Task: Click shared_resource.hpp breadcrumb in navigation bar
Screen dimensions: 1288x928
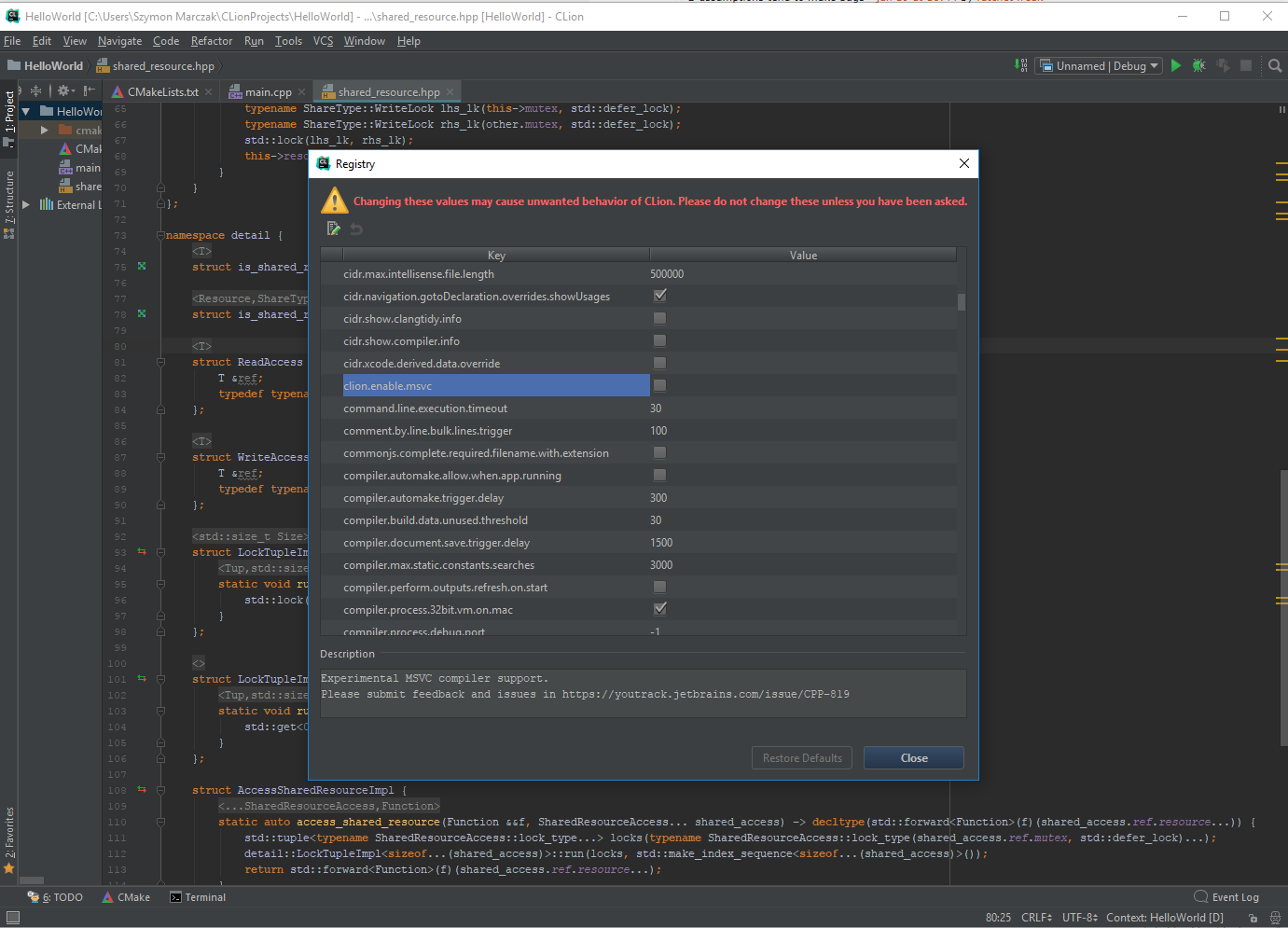Action: coord(156,66)
